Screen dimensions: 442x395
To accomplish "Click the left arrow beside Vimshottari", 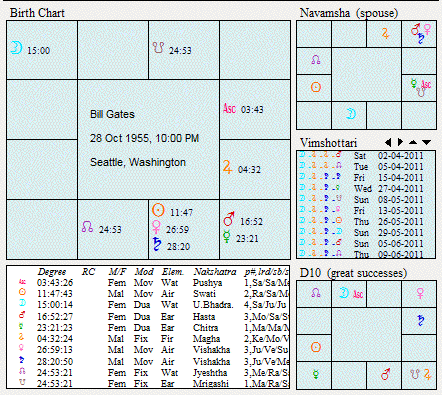I will (x=388, y=142).
